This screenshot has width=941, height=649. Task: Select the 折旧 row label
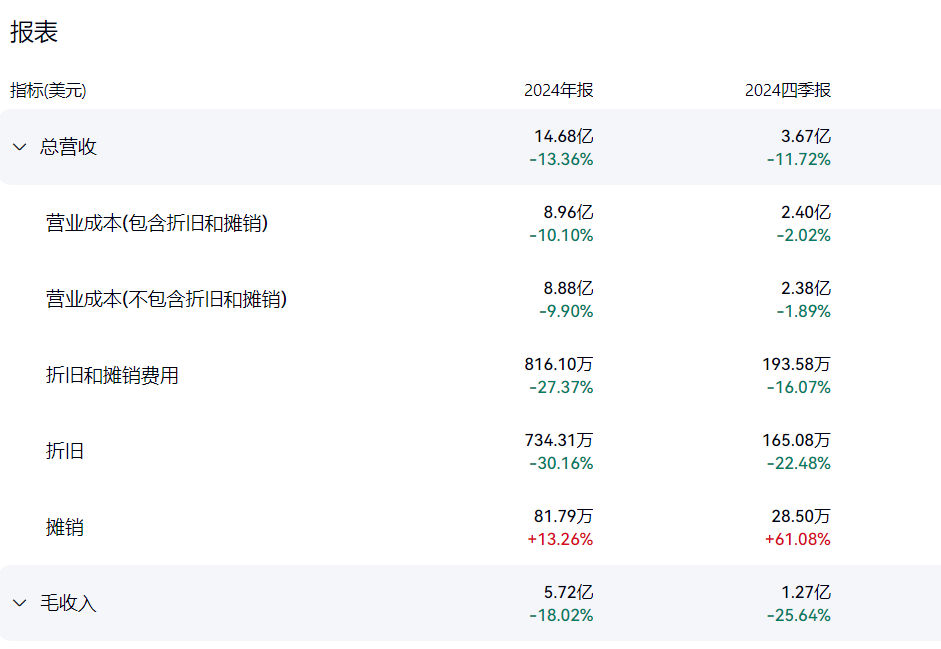(x=65, y=451)
